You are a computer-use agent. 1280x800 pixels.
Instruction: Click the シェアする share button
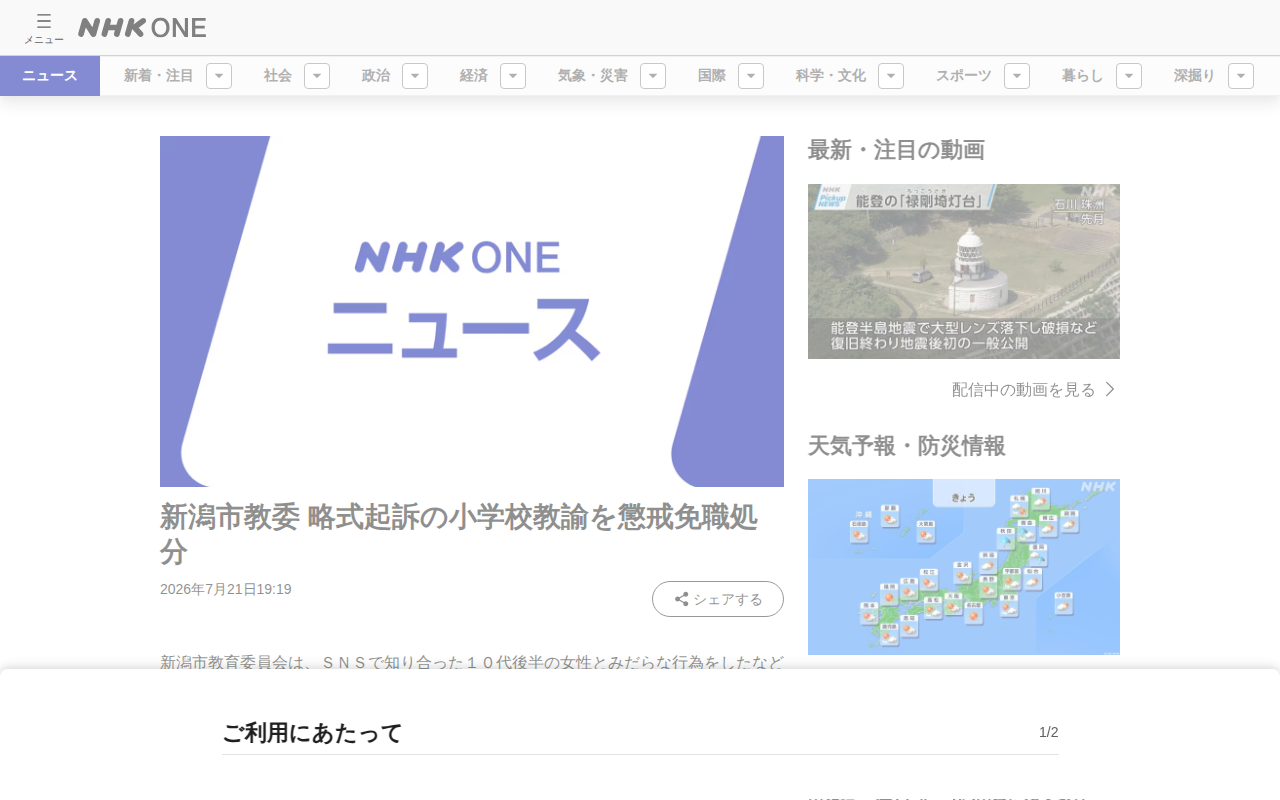tap(718, 599)
